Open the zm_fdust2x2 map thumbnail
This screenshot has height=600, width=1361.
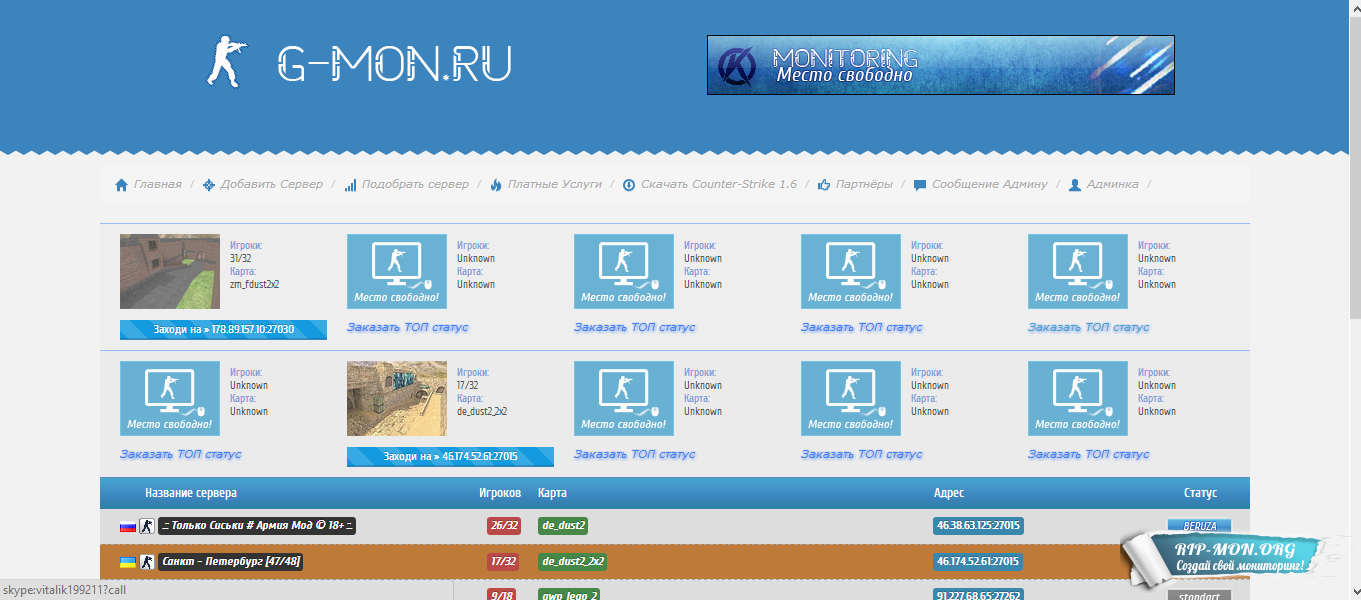coord(170,272)
